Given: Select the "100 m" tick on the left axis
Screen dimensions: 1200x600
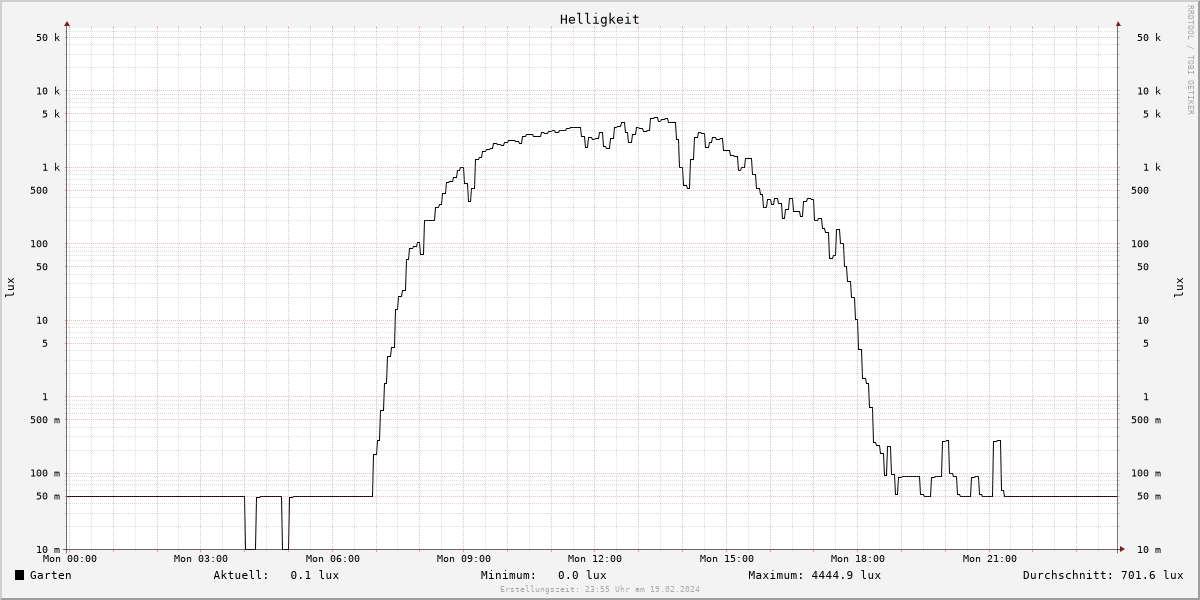Looking at the screenshot, I should pos(45,474).
